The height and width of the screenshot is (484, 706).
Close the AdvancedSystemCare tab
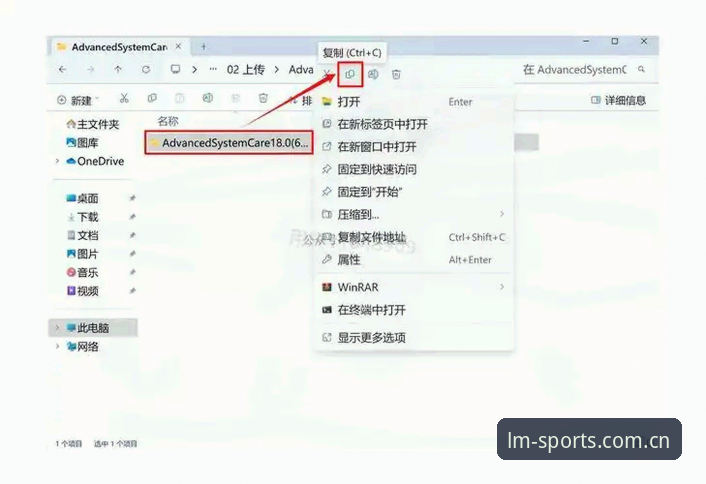pos(178,46)
